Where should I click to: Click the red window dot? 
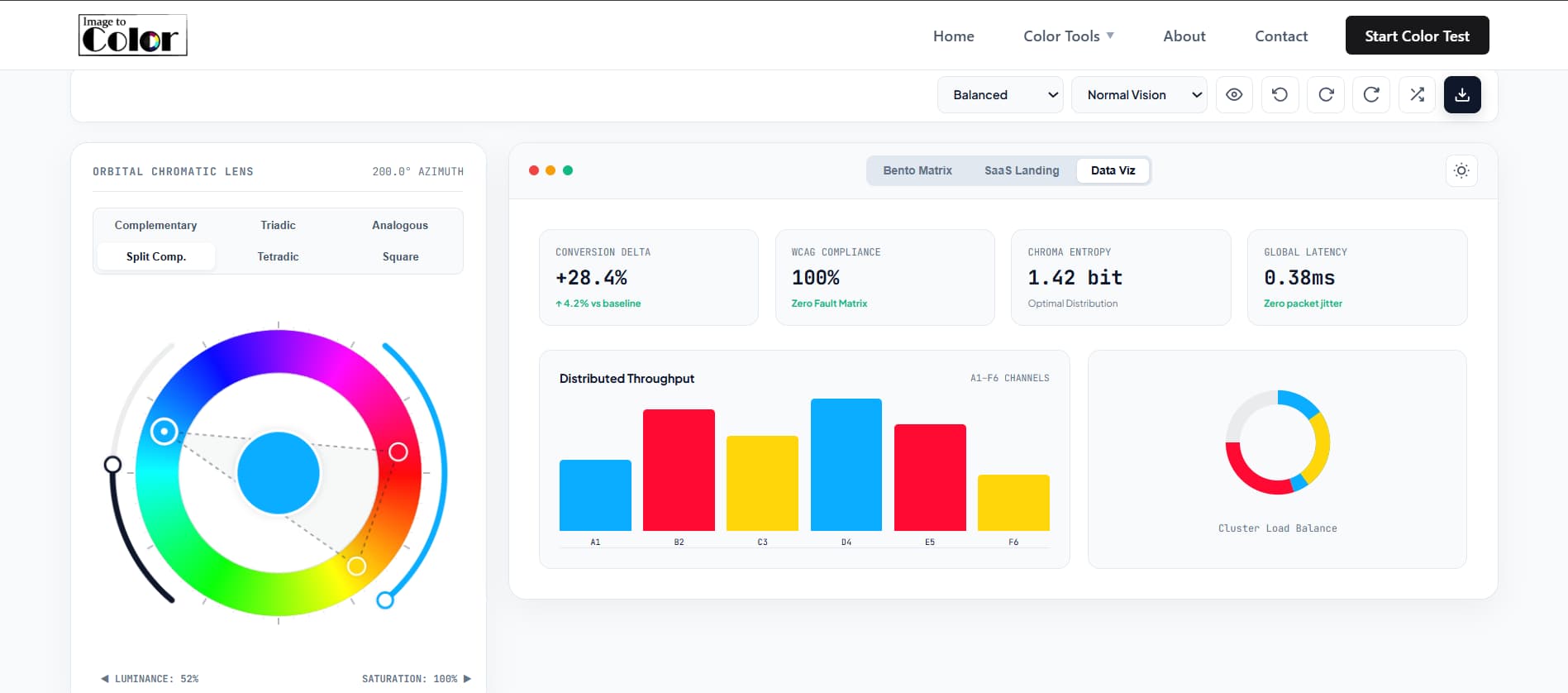[534, 170]
